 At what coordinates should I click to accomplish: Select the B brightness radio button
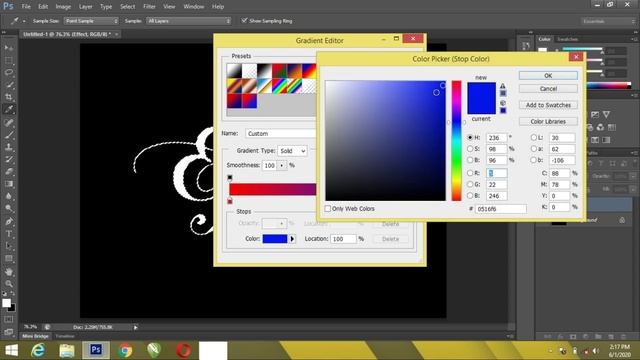470,160
